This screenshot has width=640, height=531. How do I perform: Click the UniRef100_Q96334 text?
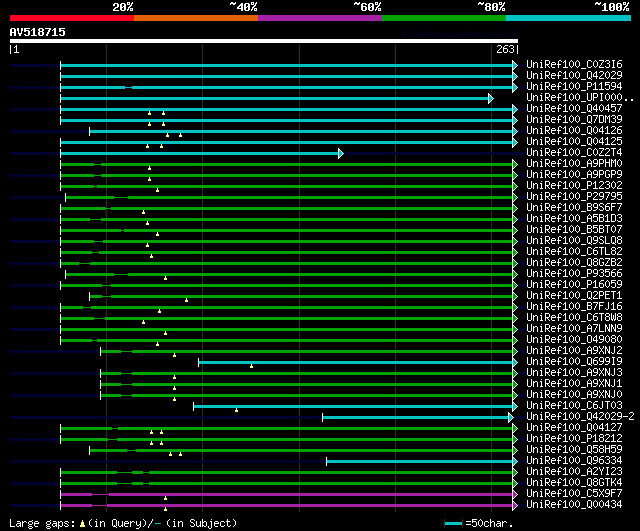point(574,461)
